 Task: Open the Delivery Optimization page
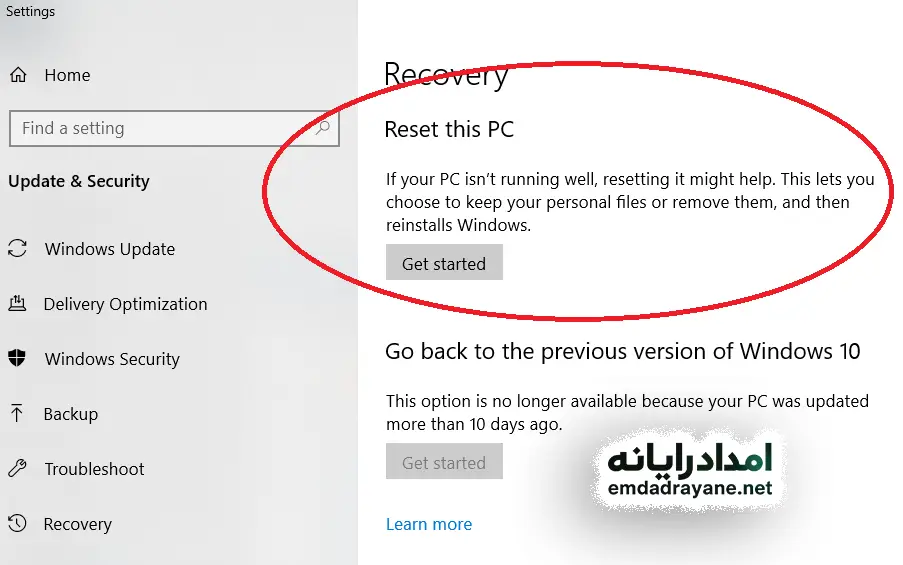(x=125, y=304)
